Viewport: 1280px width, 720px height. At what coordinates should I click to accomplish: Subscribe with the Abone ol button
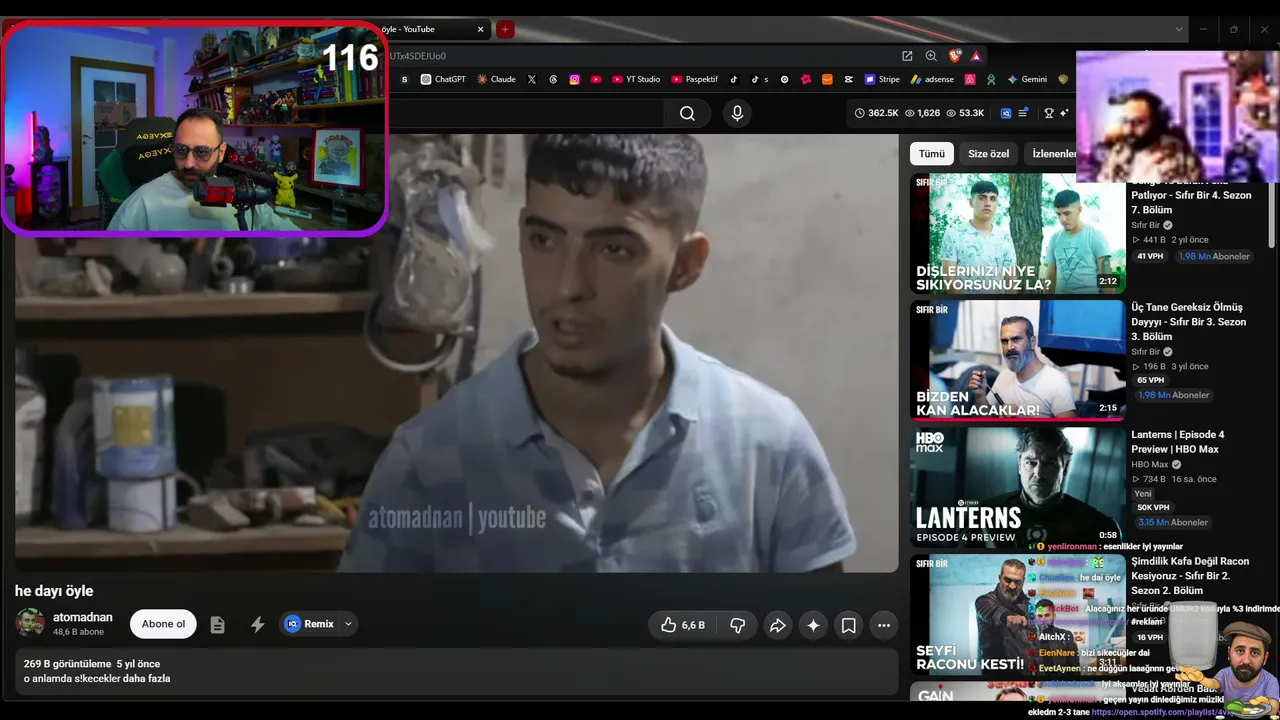coord(163,624)
